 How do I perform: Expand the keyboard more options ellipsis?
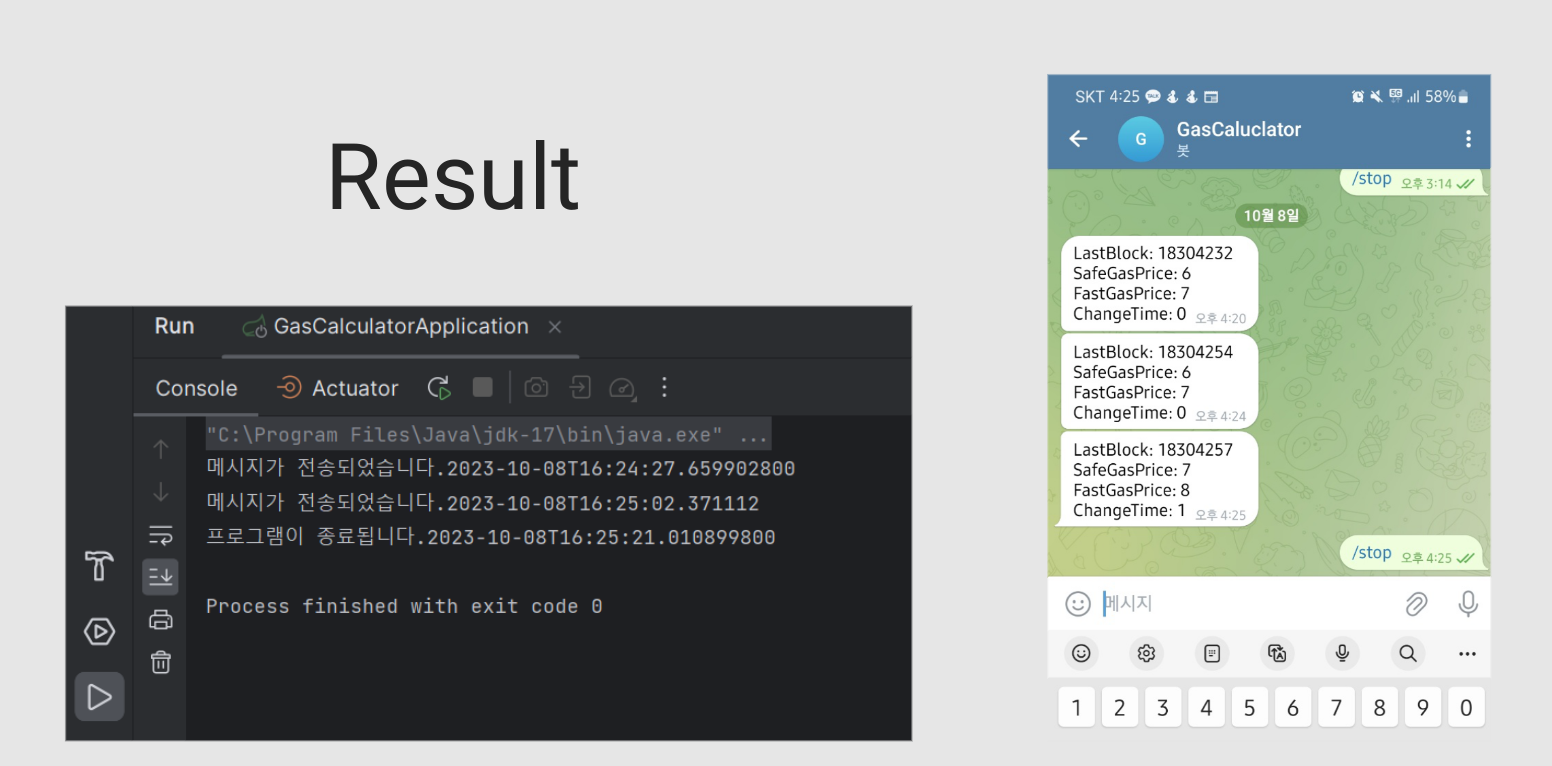(x=1466, y=653)
